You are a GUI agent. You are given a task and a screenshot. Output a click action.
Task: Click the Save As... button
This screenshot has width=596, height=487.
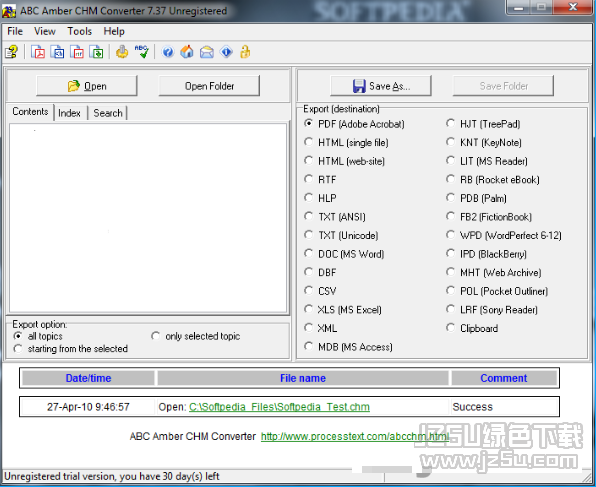point(381,86)
